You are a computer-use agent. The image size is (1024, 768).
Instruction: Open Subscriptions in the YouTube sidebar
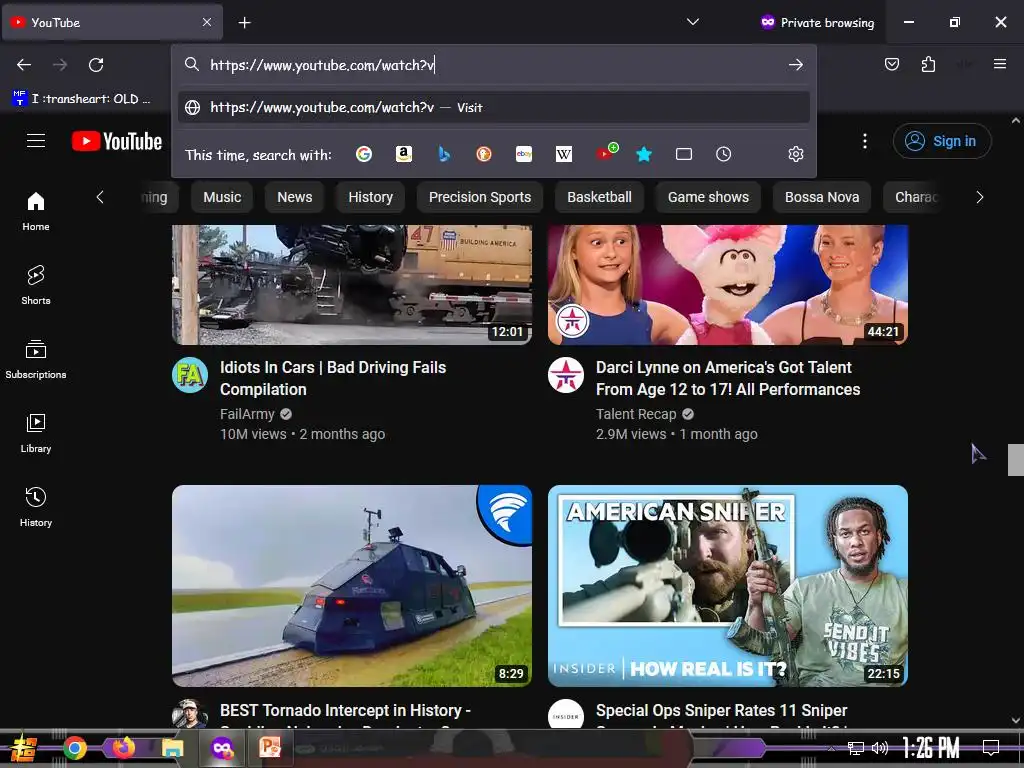pos(36,359)
